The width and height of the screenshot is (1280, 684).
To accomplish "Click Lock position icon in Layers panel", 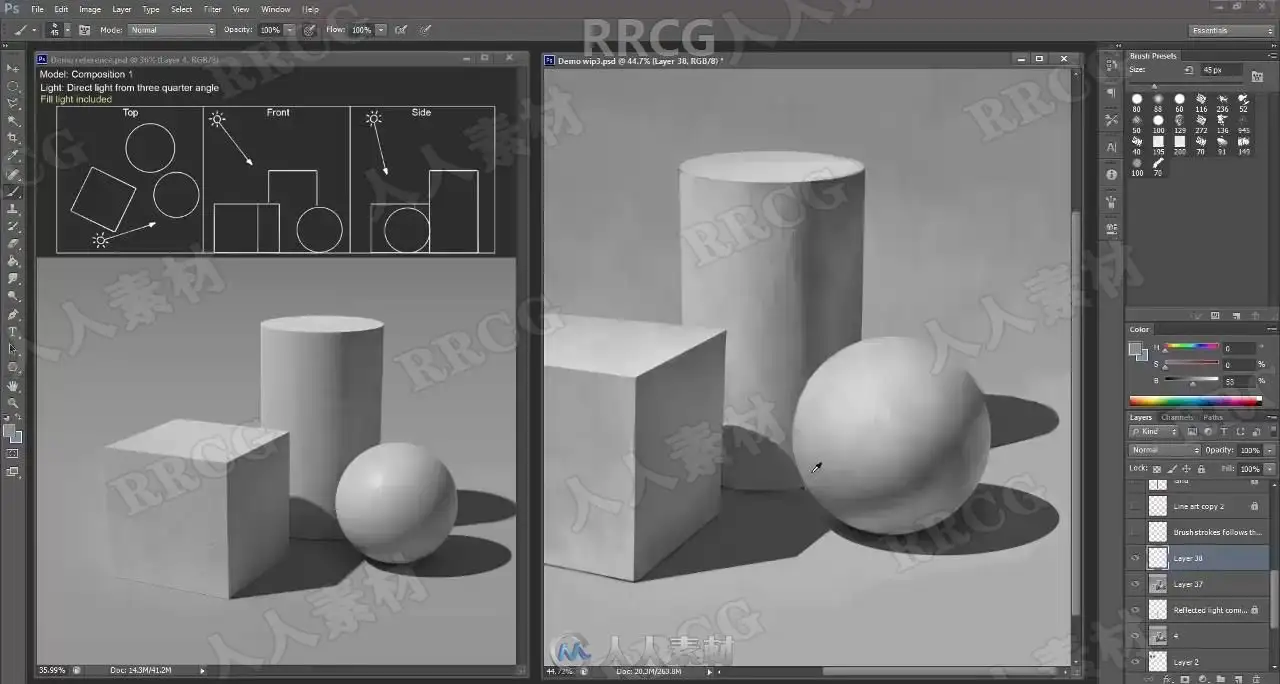I will click(1186, 468).
